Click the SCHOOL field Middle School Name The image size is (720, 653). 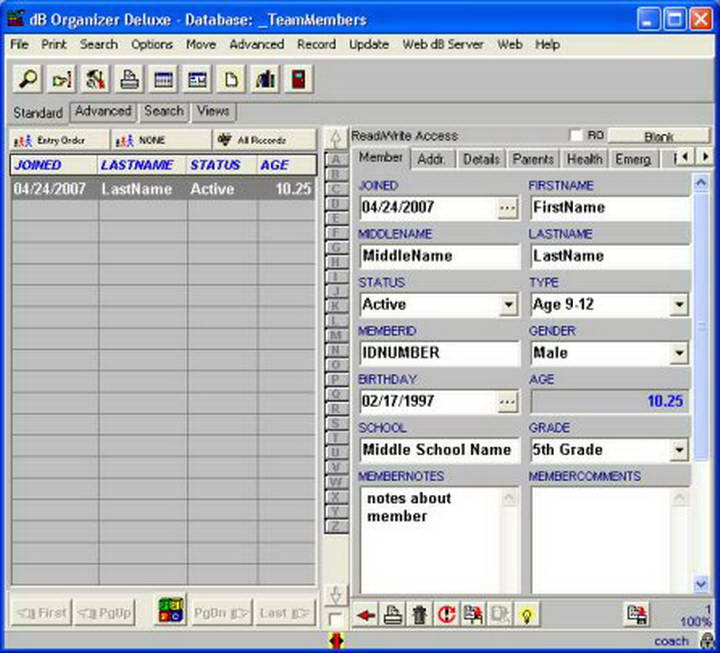pyautogui.click(x=440, y=450)
